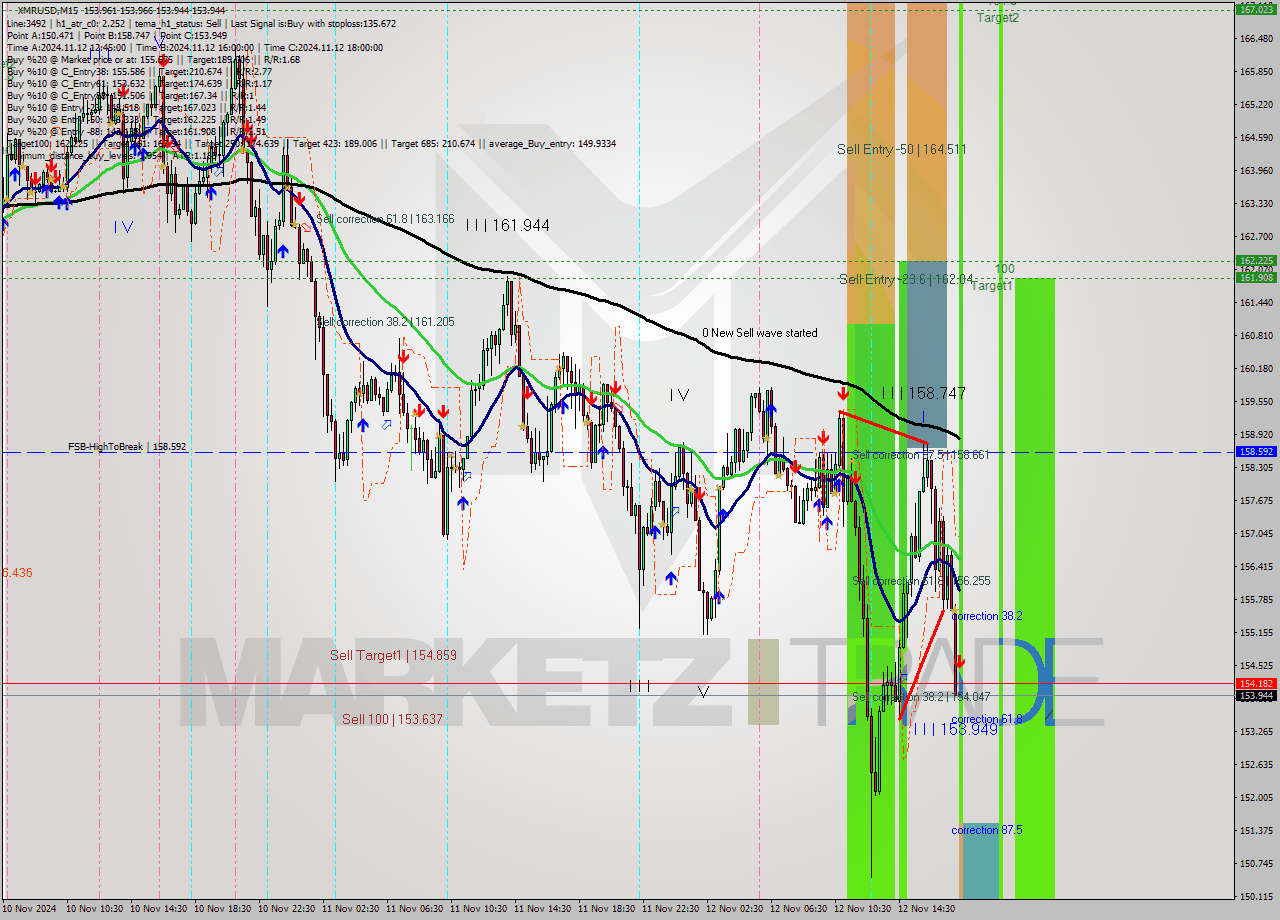
Task: Select the 'I I I 161.944' wave label
Action: click(506, 226)
